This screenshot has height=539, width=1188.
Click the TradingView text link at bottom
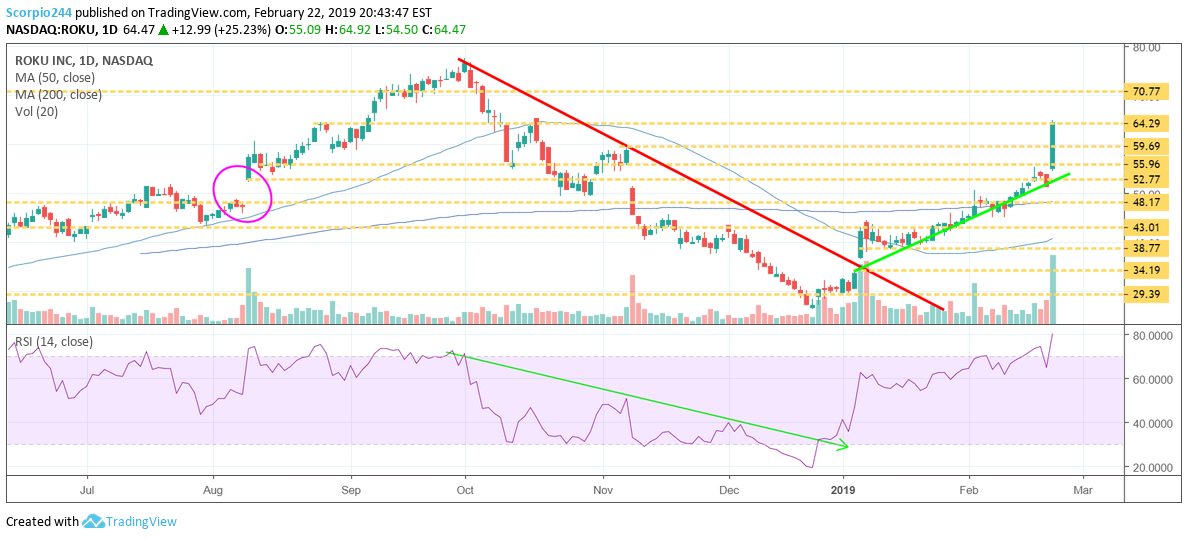[x=144, y=521]
